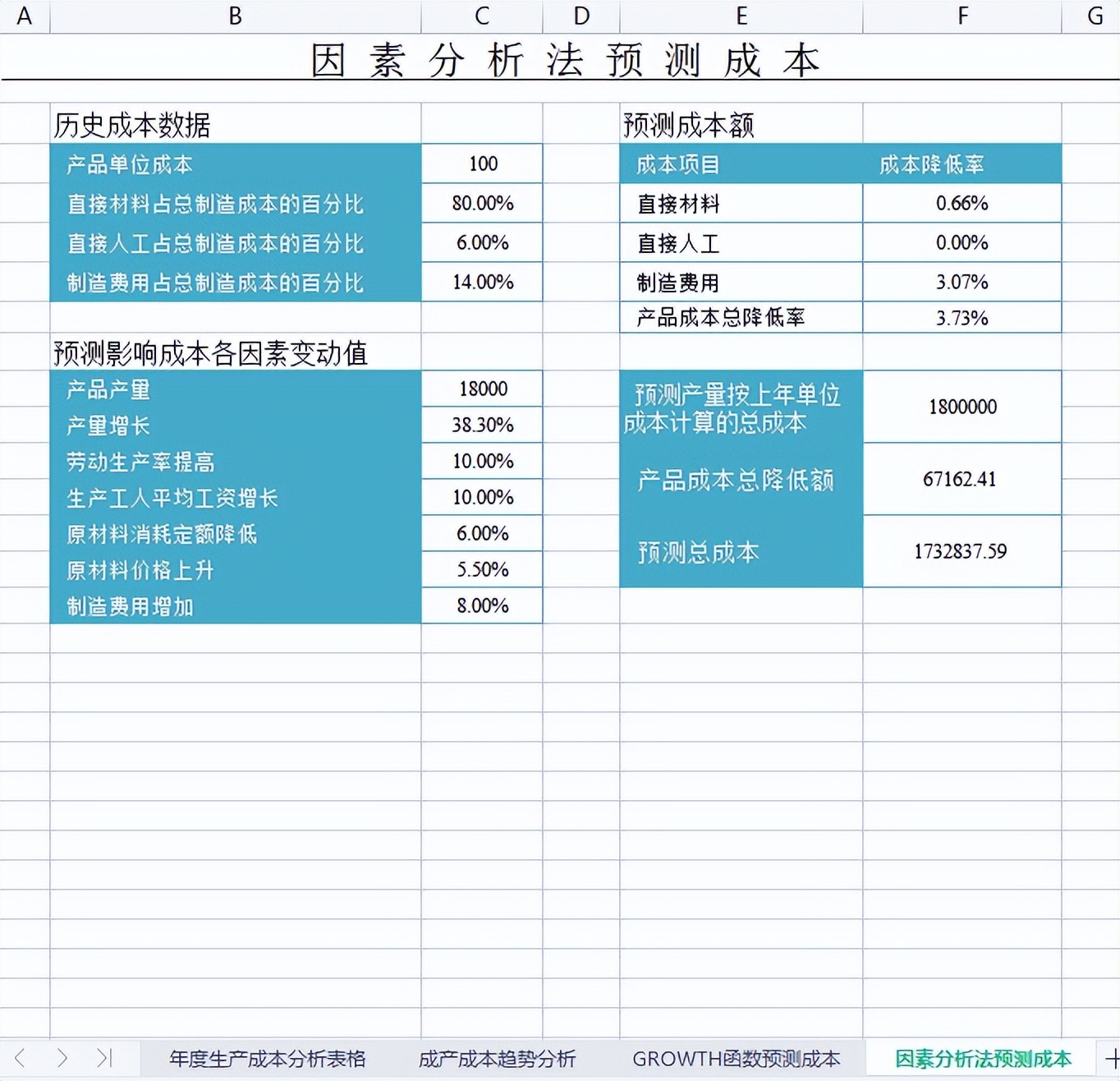The height and width of the screenshot is (1081, 1120).
Task: Select the GROWTH函数预测成本 sheet tab
Action: 737,1058
